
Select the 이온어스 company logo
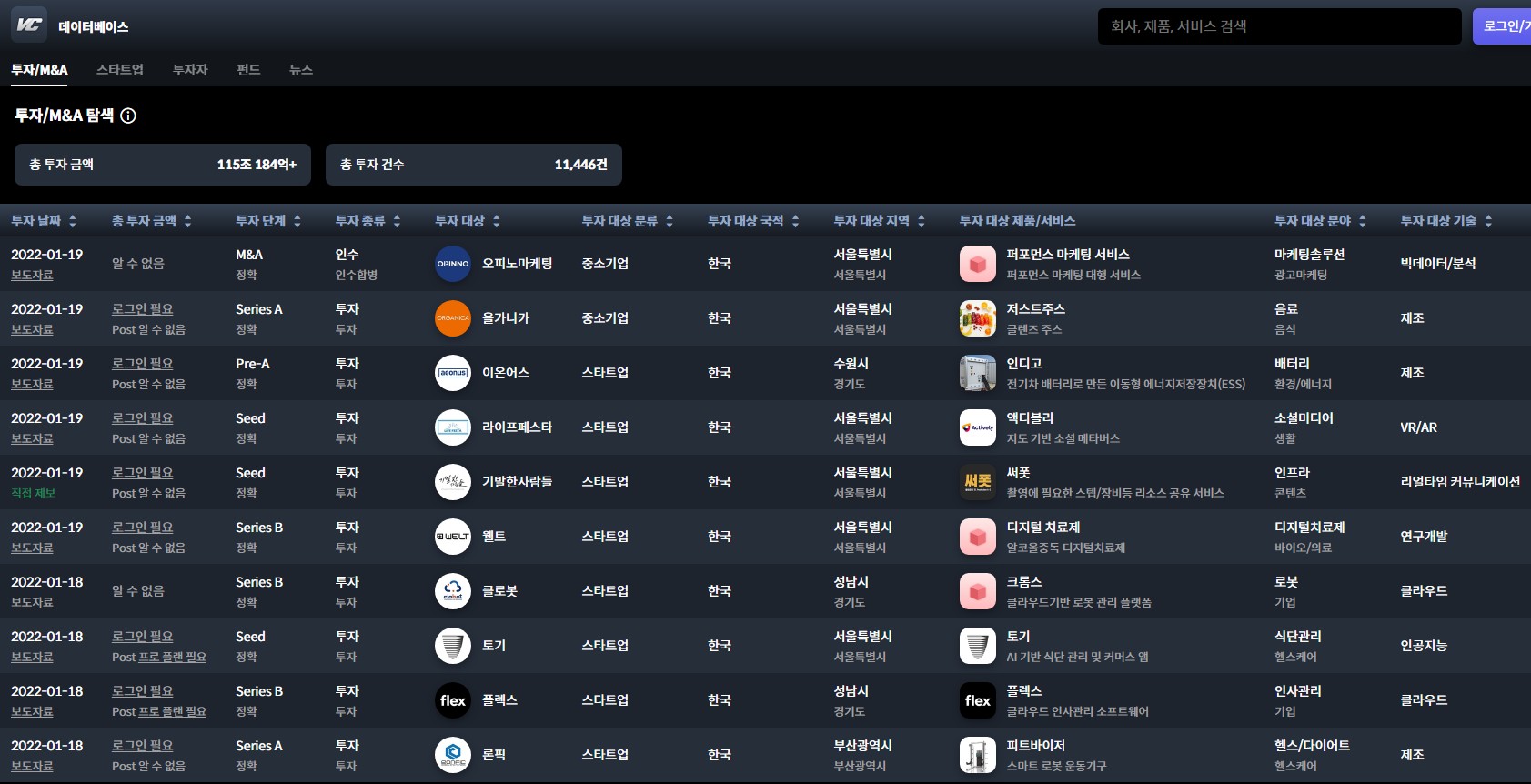coord(453,373)
